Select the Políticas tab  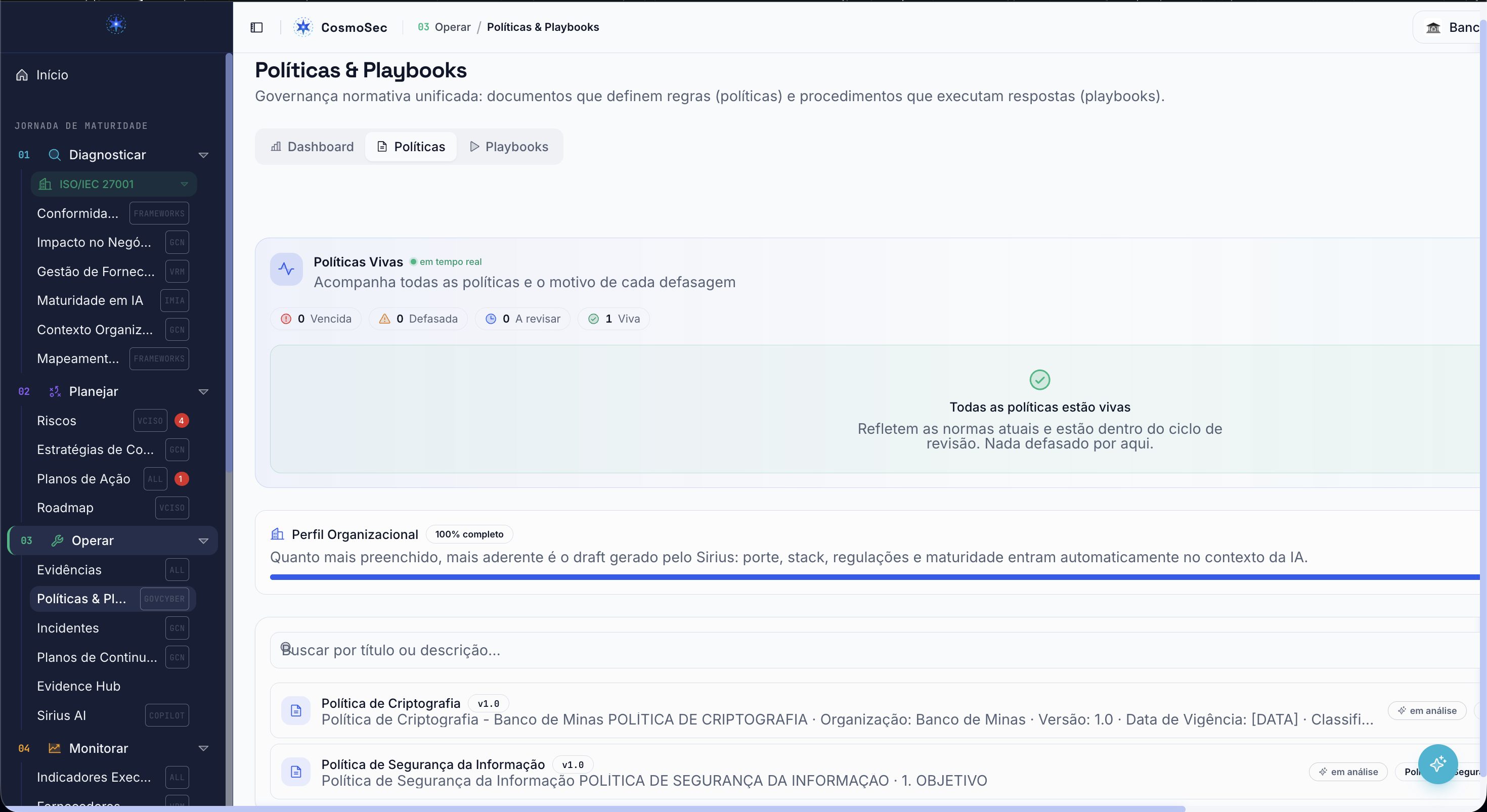point(411,147)
